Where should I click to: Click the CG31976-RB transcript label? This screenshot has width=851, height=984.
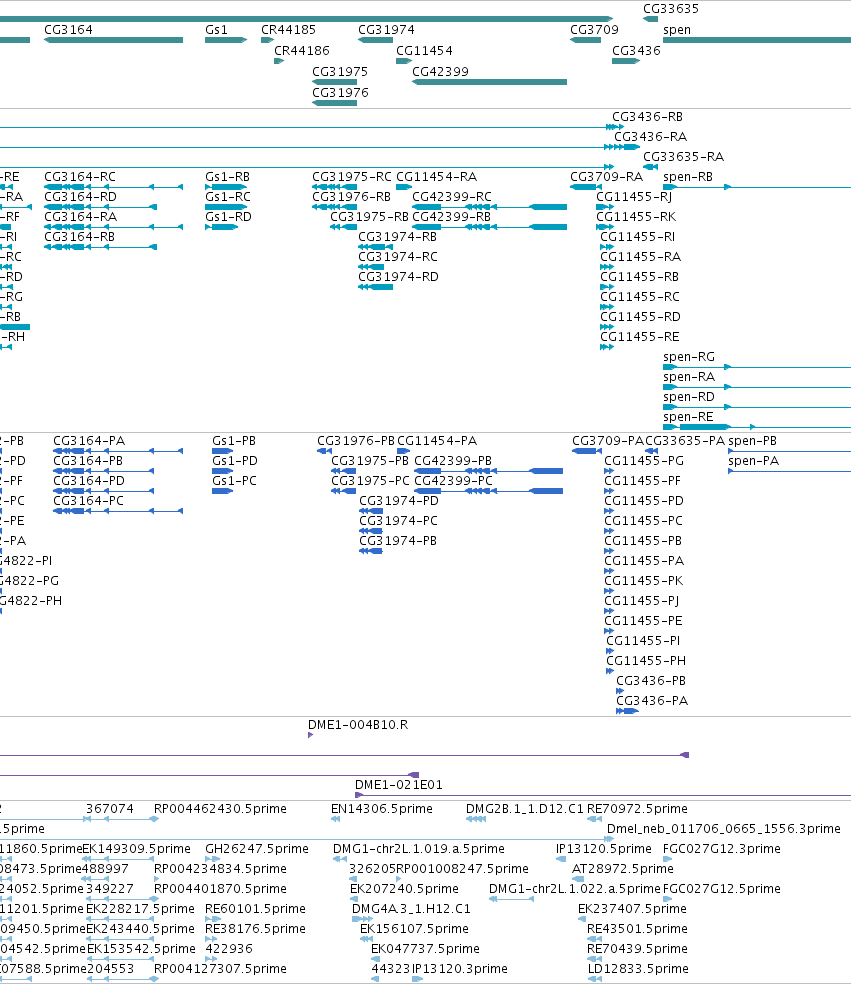[x=351, y=197]
